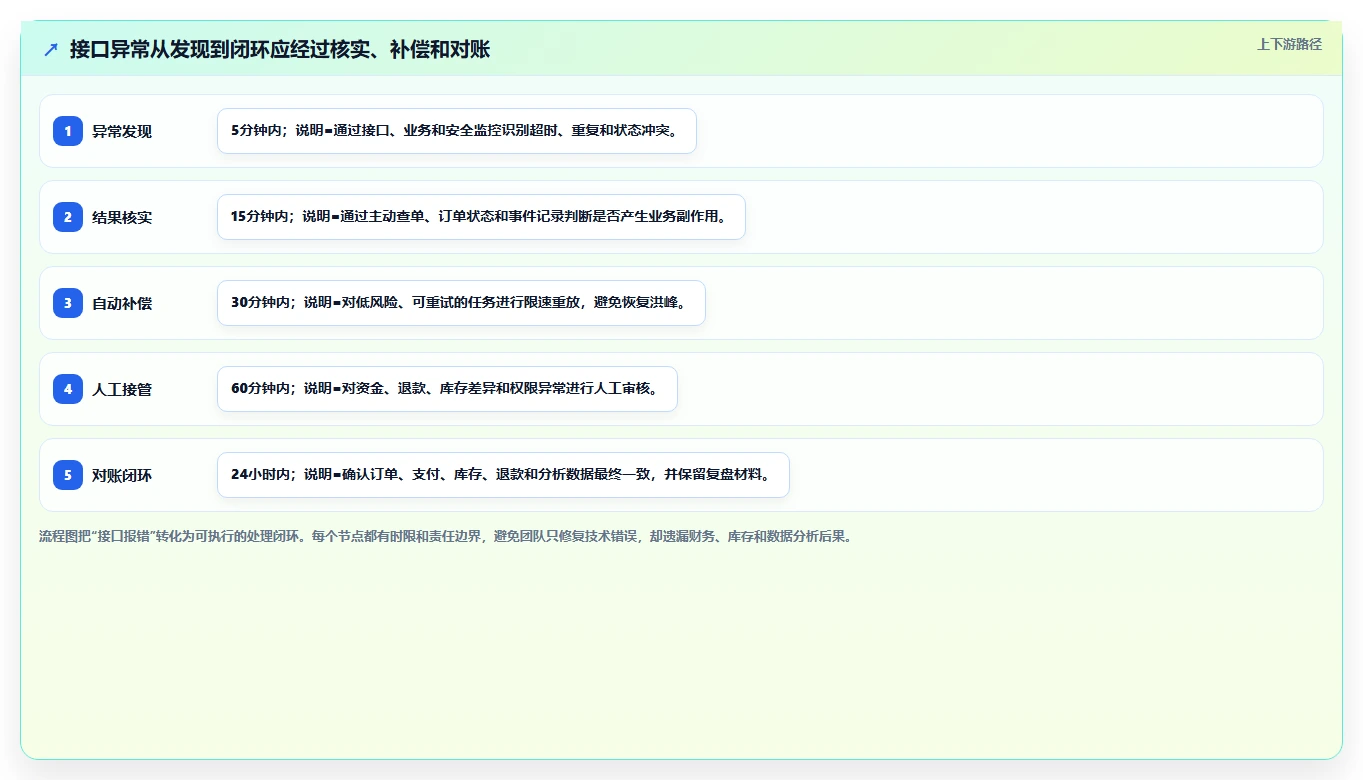This screenshot has height=780, width=1363.
Task: Open the 60分钟内 description box
Action: [x=447, y=389]
